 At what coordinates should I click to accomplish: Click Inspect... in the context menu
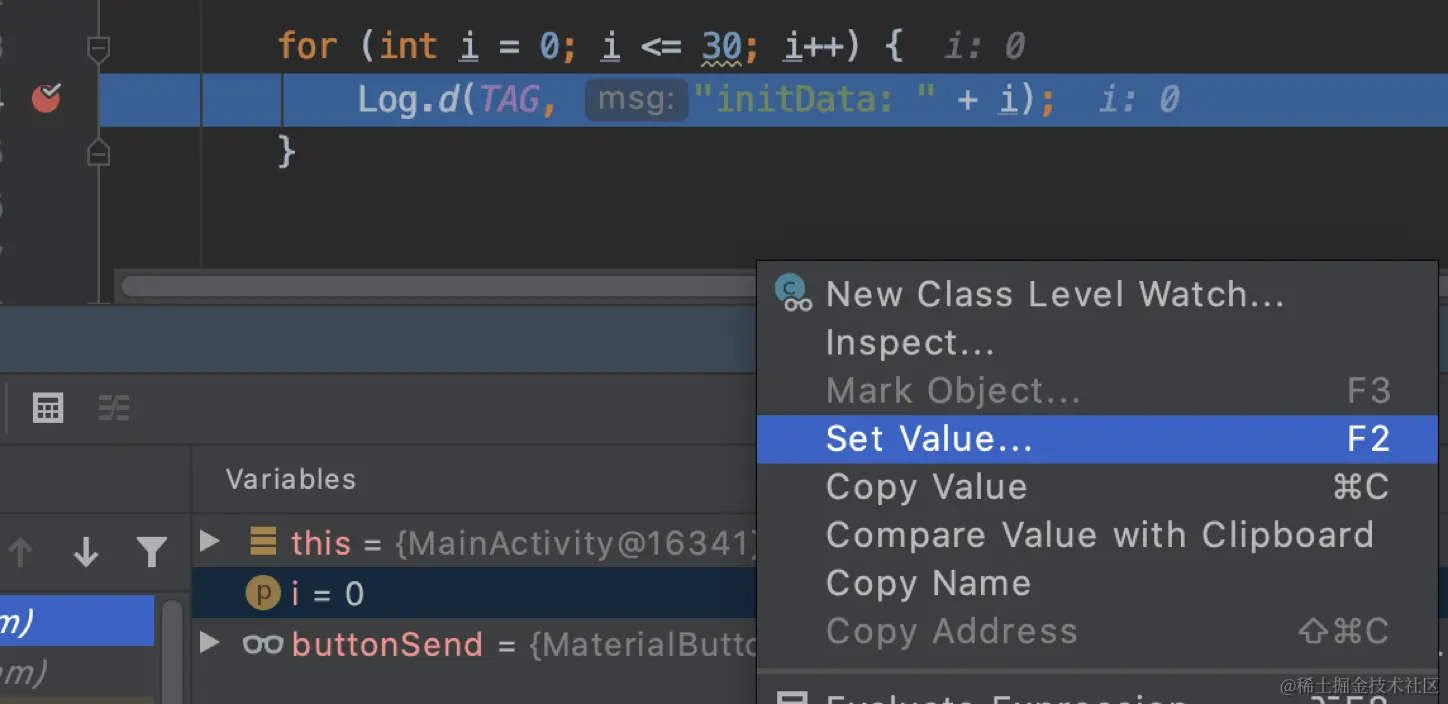pos(909,343)
